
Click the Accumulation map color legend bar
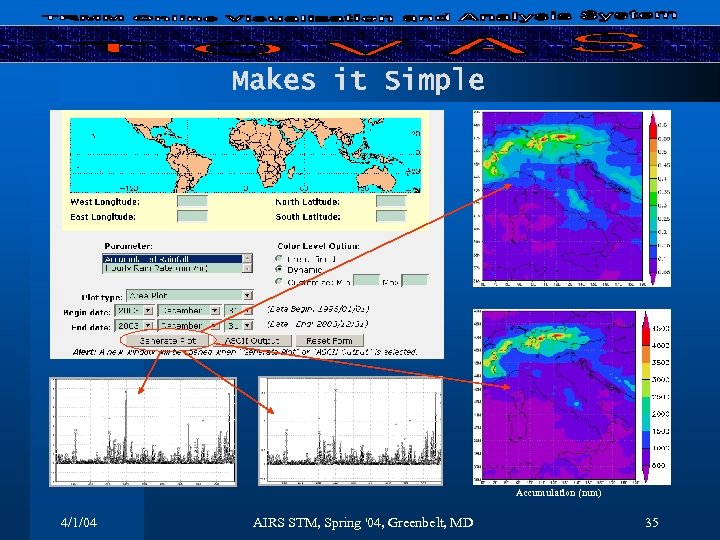[x=646, y=397]
